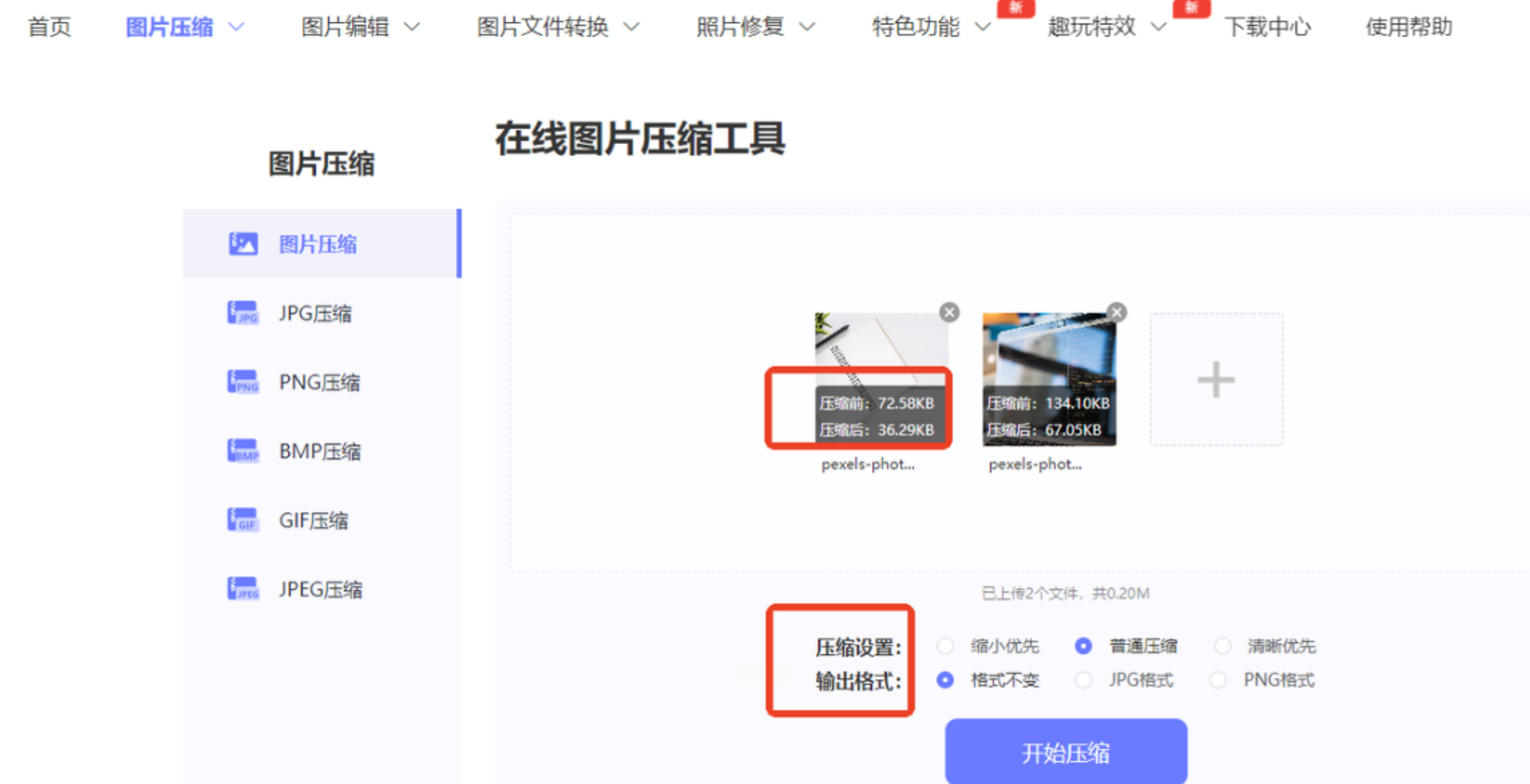1530x784 pixels.
Task: Choose PNG格式 output format
Action: pos(1219,680)
